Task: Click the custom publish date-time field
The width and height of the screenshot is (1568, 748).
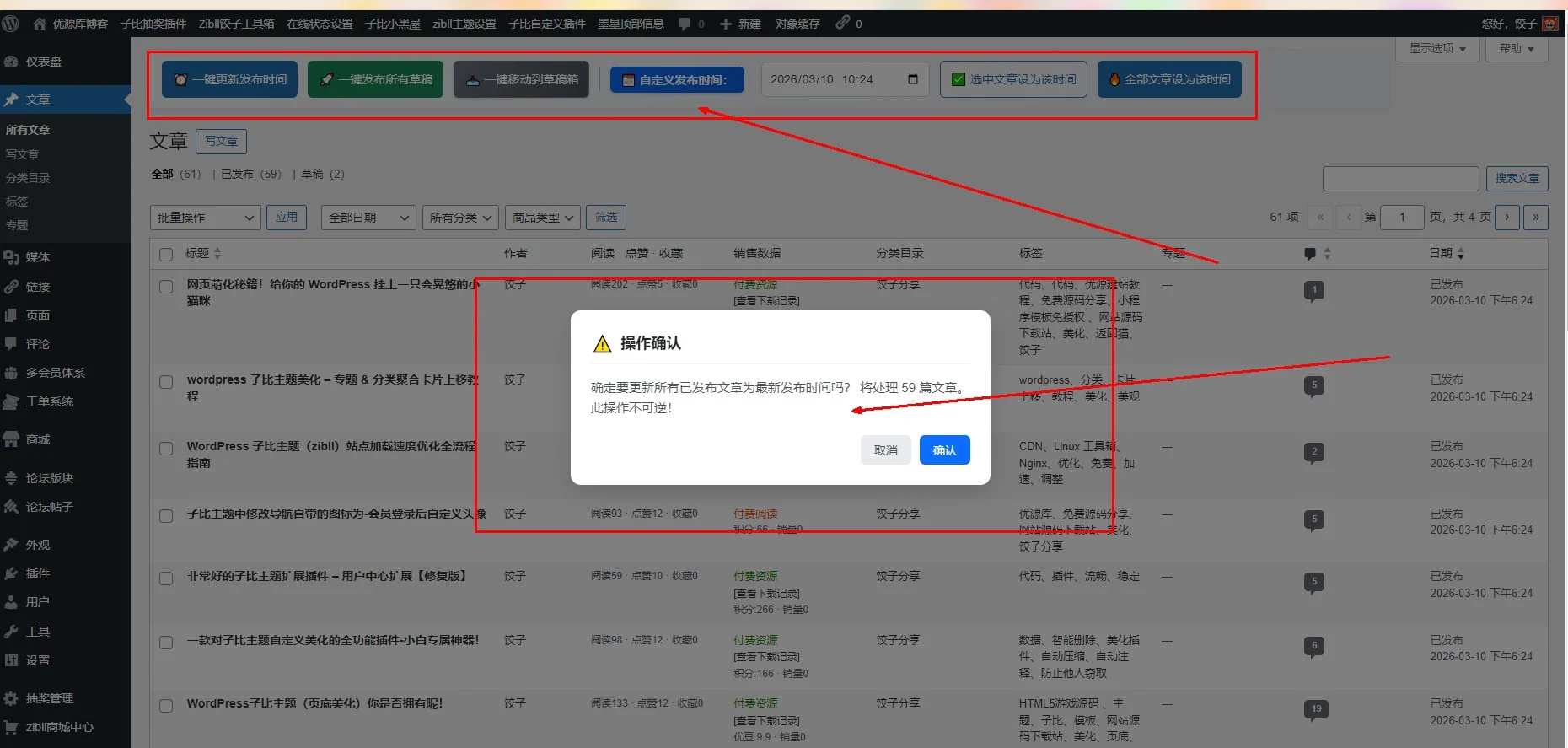Action: point(845,79)
